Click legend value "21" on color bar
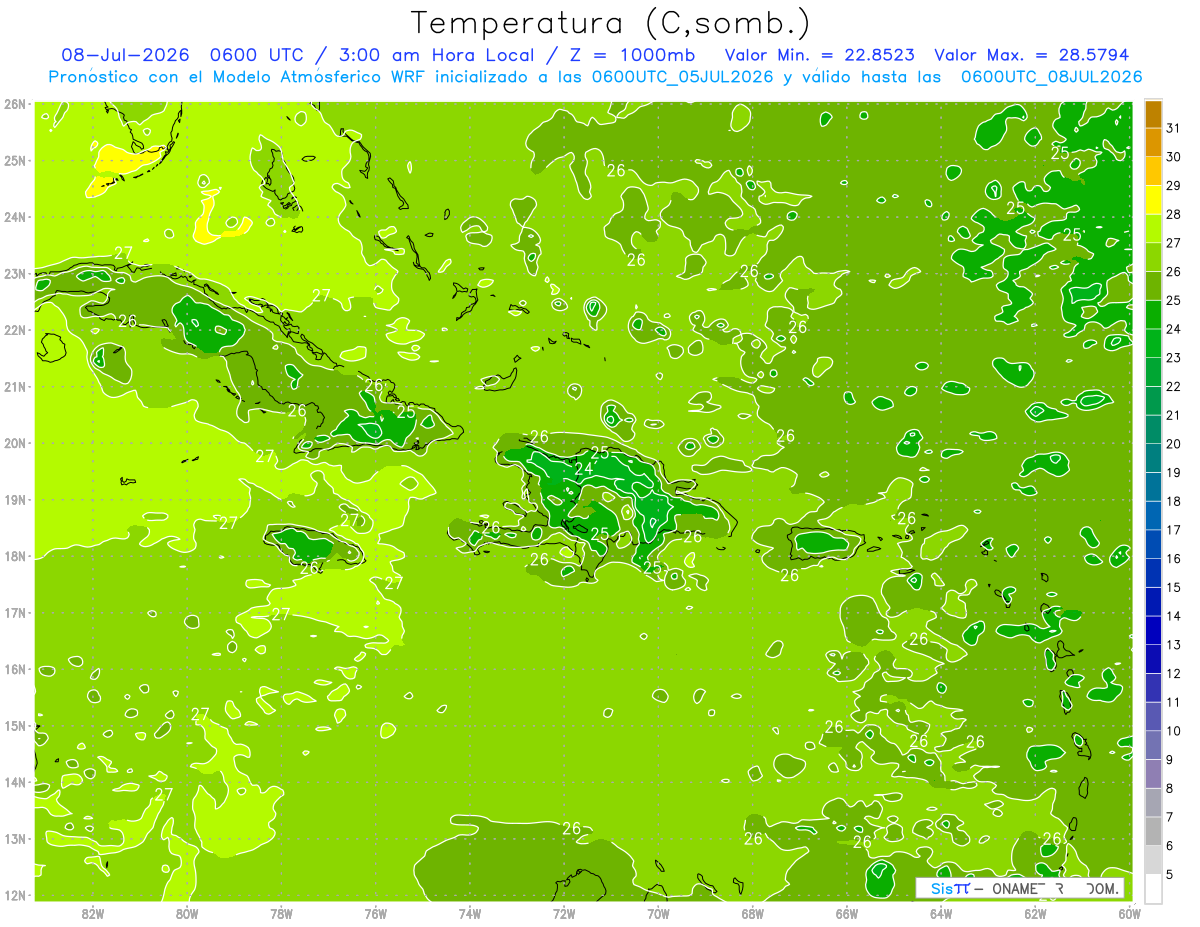 coord(1173,415)
